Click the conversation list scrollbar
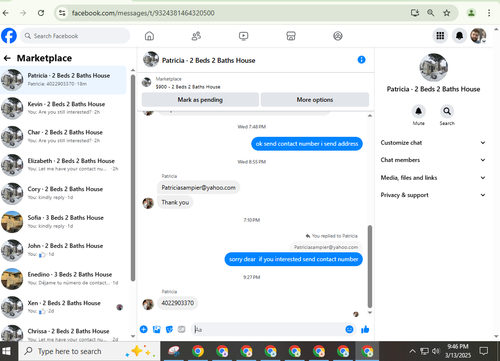The image size is (500, 361). tap(133, 178)
